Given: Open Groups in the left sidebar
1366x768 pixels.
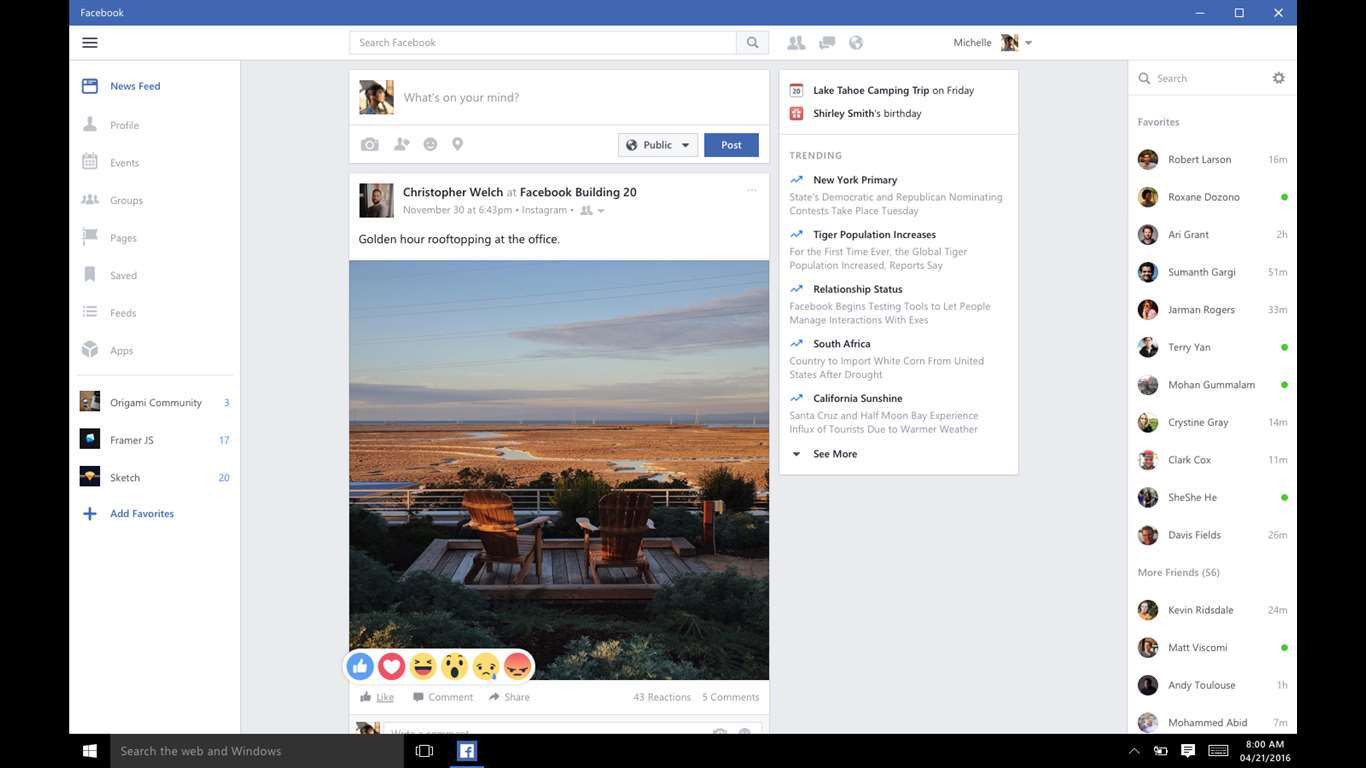Looking at the screenshot, I should pyautogui.click(x=126, y=201).
